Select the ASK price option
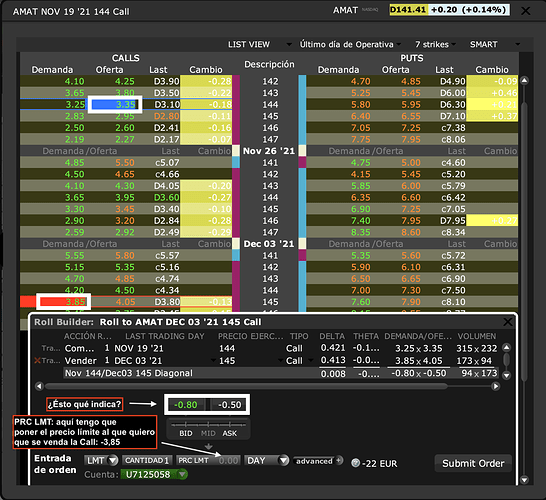This screenshot has height=500, width=546. pos(229,433)
